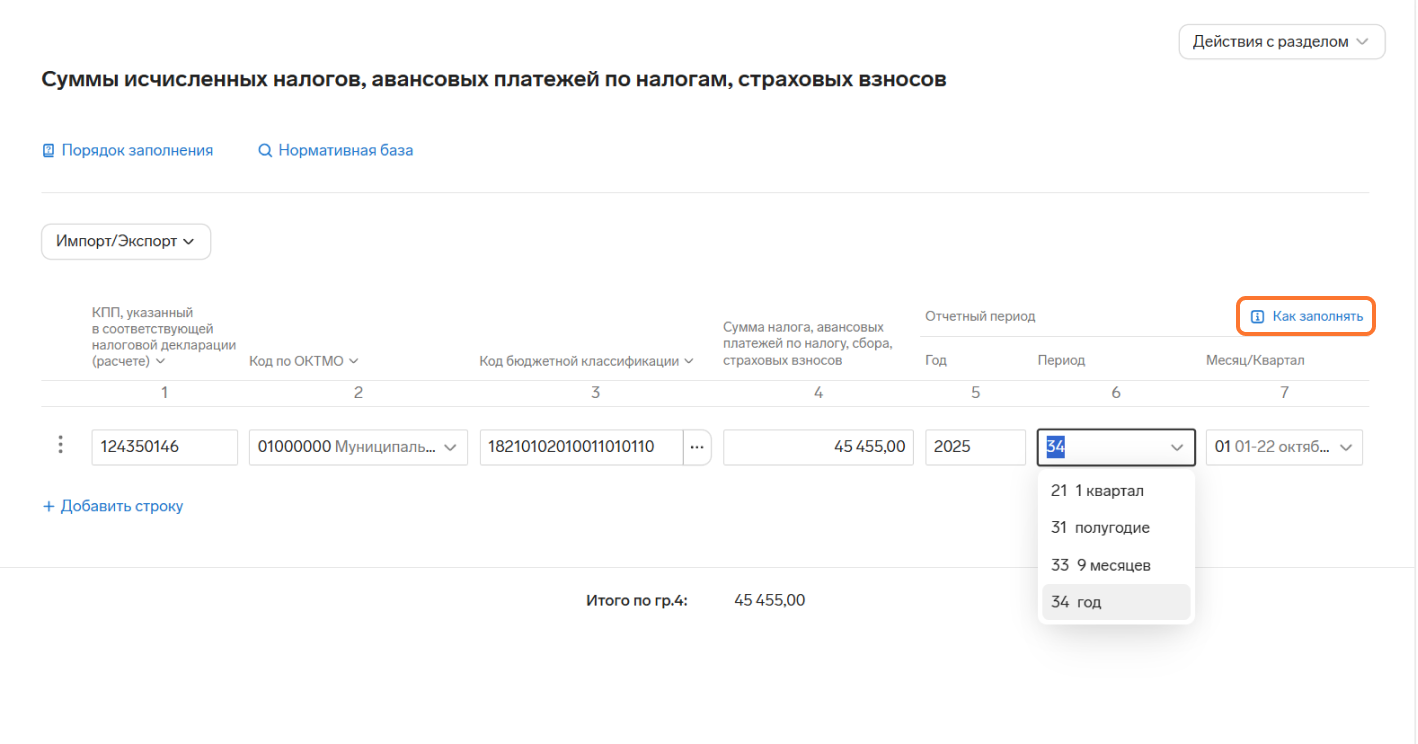The height and width of the screenshot is (744, 1418).
Task: Select 34 год period option
Action: point(1076,602)
